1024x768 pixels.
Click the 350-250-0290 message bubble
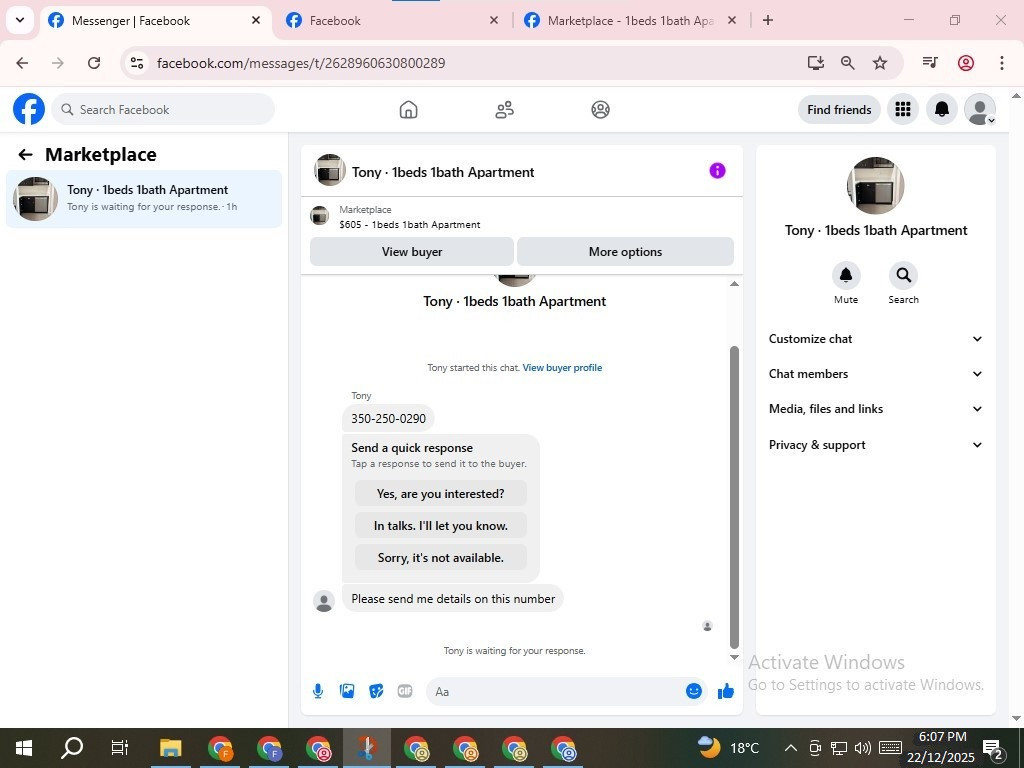coord(388,419)
